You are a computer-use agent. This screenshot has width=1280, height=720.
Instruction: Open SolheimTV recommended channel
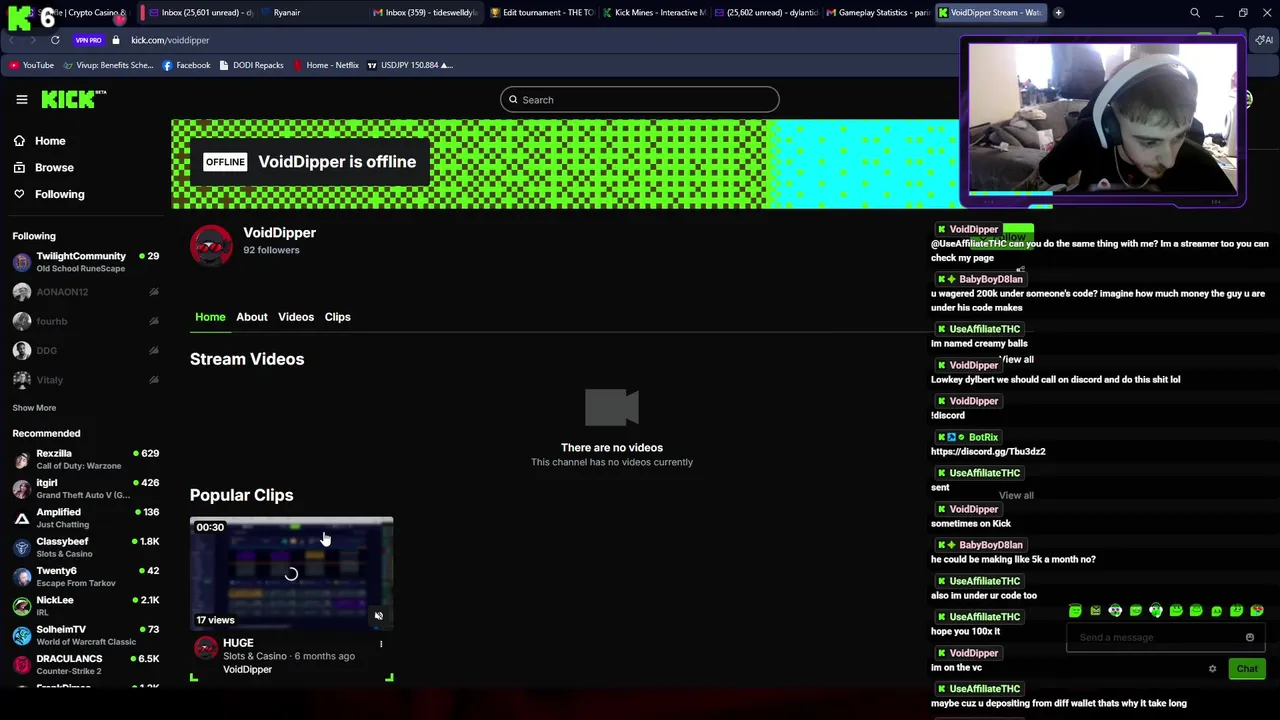pyautogui.click(x=85, y=635)
